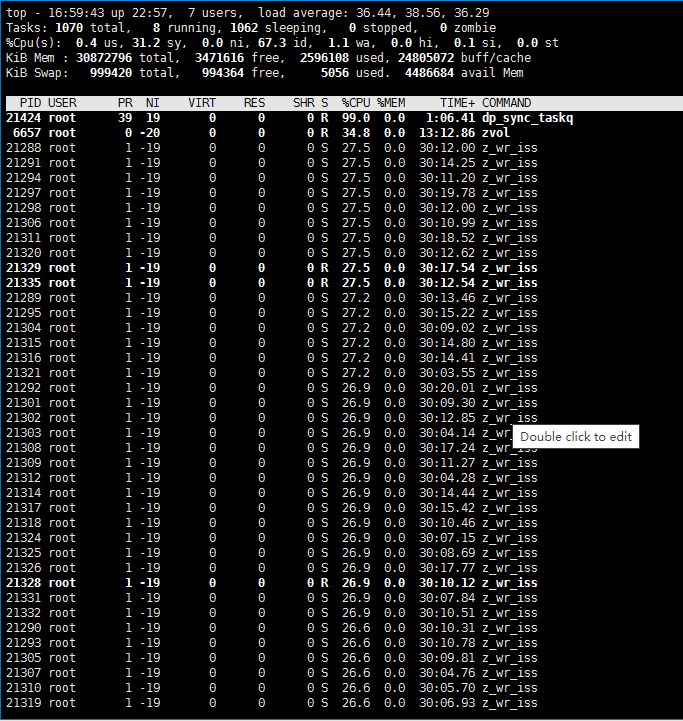Image resolution: width=683 pixels, height=721 pixels.
Task: Click the load average 36.44 value
Action: pyautogui.click(x=373, y=13)
